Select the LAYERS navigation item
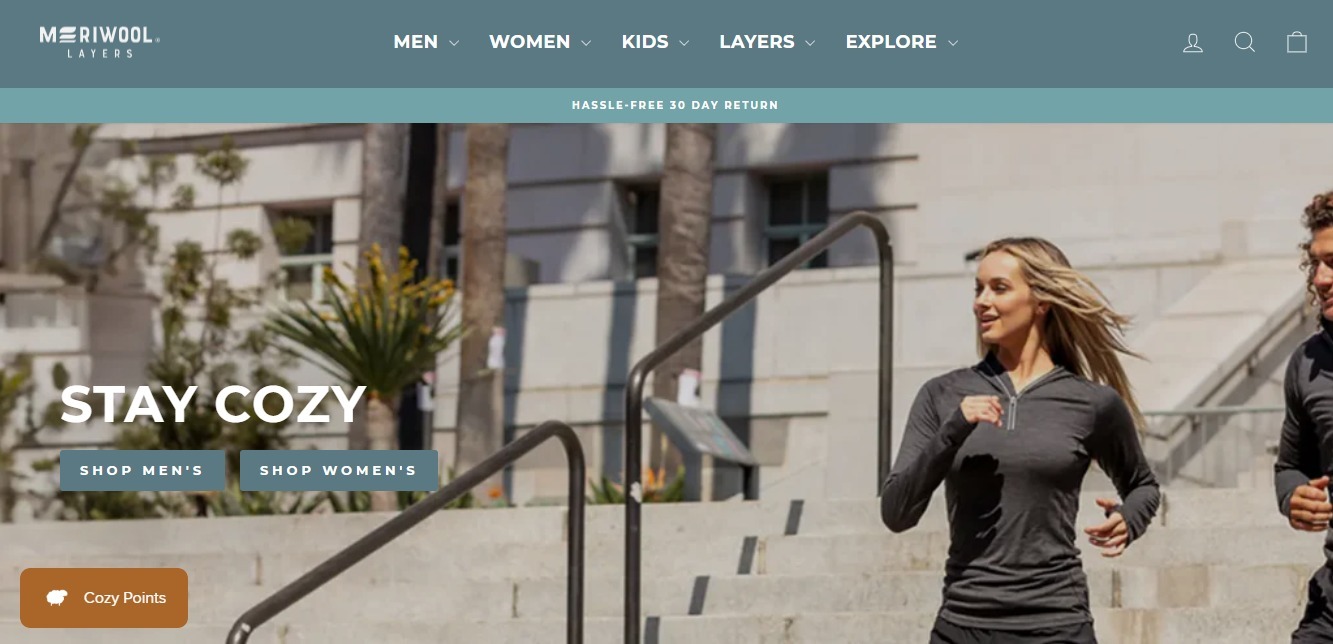 click(757, 42)
